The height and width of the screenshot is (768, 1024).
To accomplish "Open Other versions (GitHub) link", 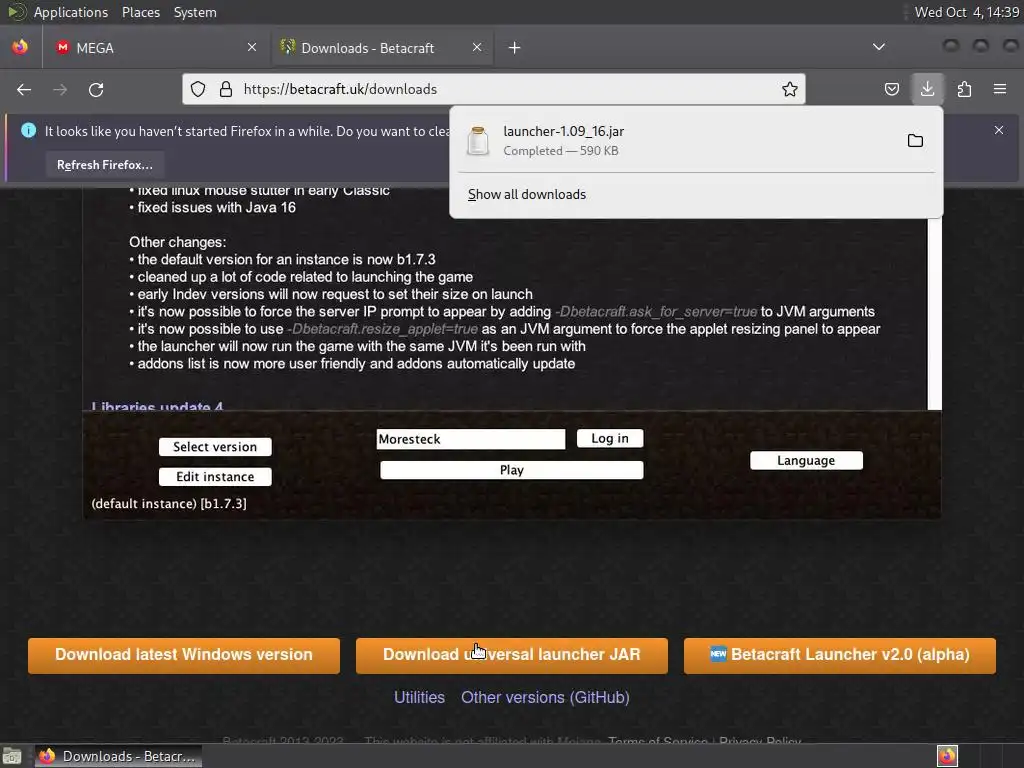I will point(545,697).
